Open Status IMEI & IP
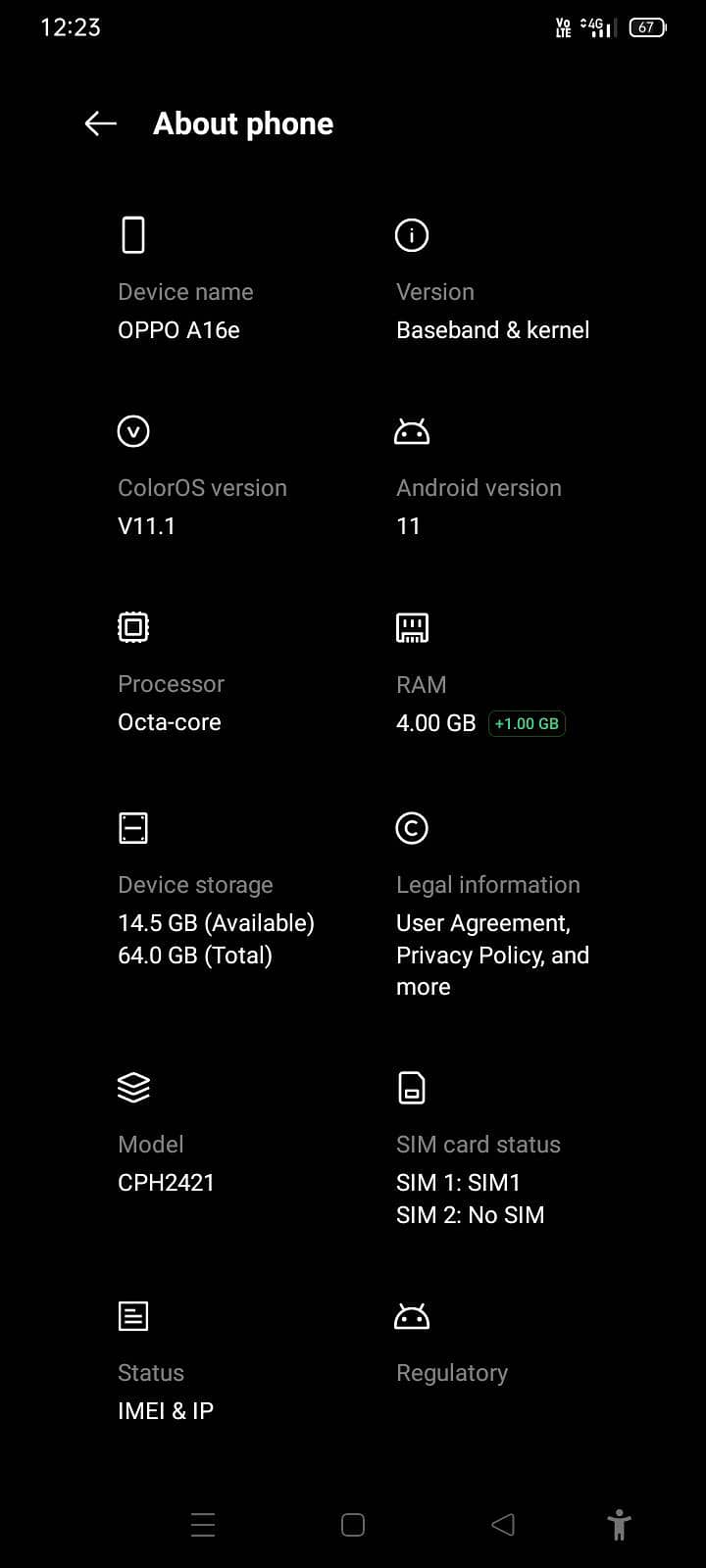 [166, 1410]
